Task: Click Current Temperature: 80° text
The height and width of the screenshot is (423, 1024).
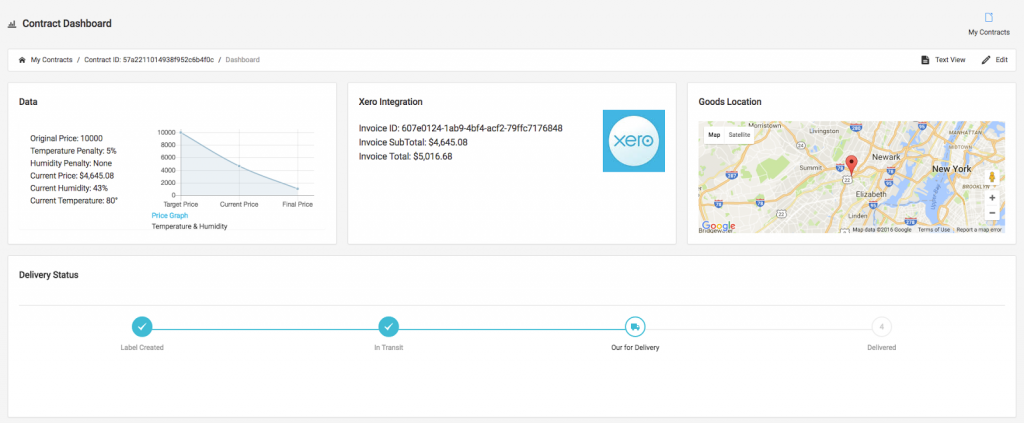Action: (x=74, y=200)
